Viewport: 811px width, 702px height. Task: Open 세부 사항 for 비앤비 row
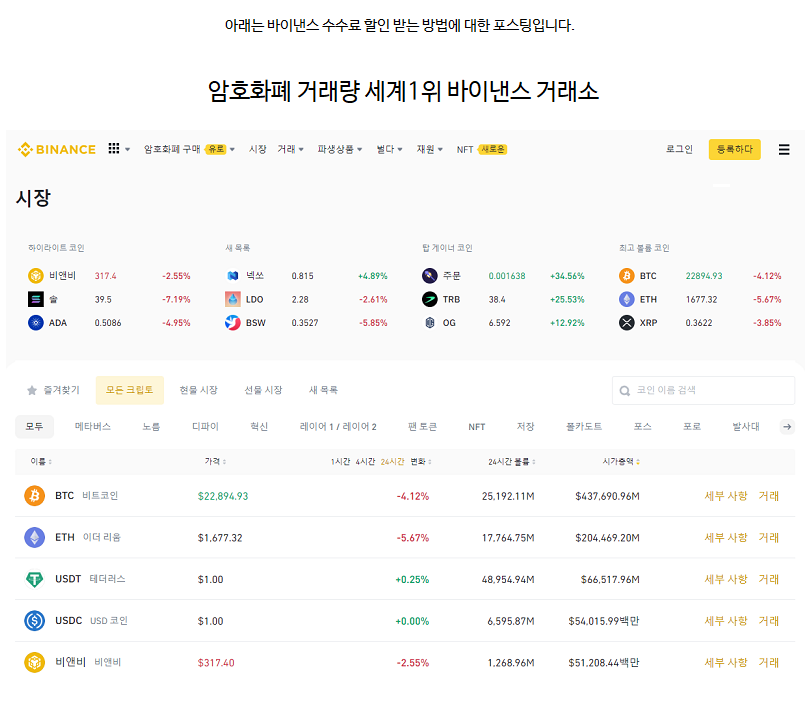pos(726,662)
